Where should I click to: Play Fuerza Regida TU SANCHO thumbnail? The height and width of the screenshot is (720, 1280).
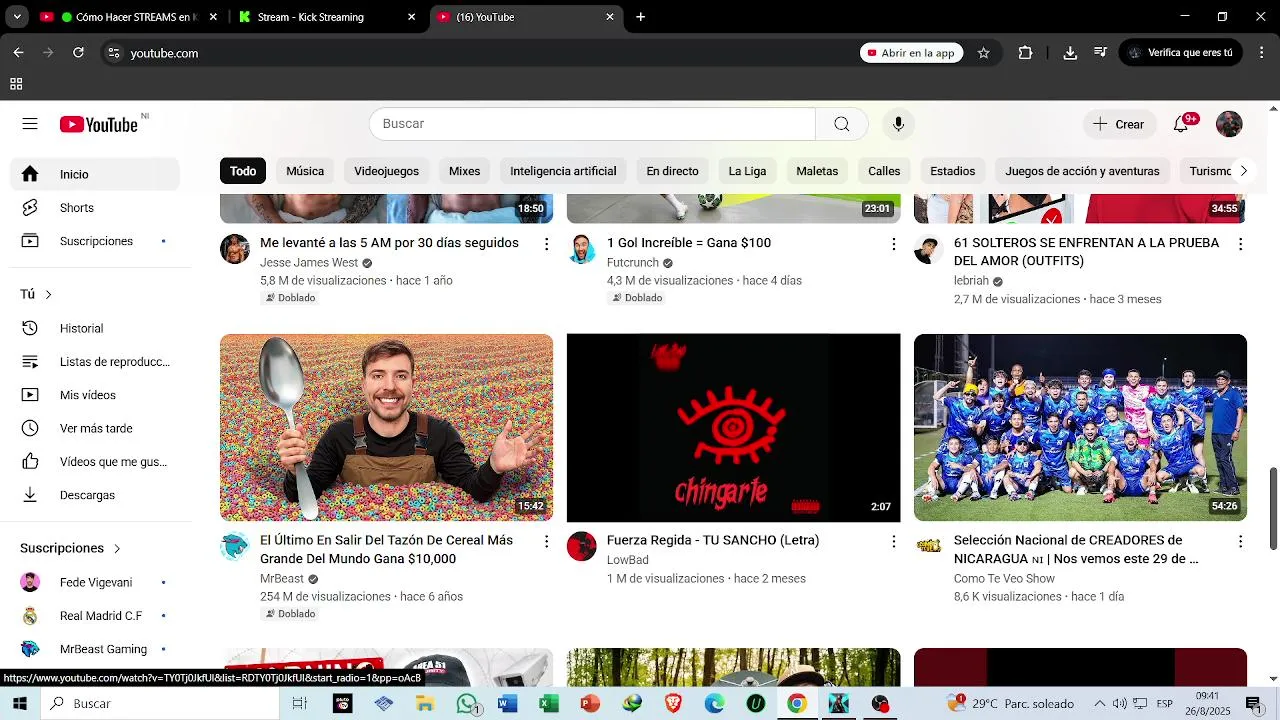(733, 428)
